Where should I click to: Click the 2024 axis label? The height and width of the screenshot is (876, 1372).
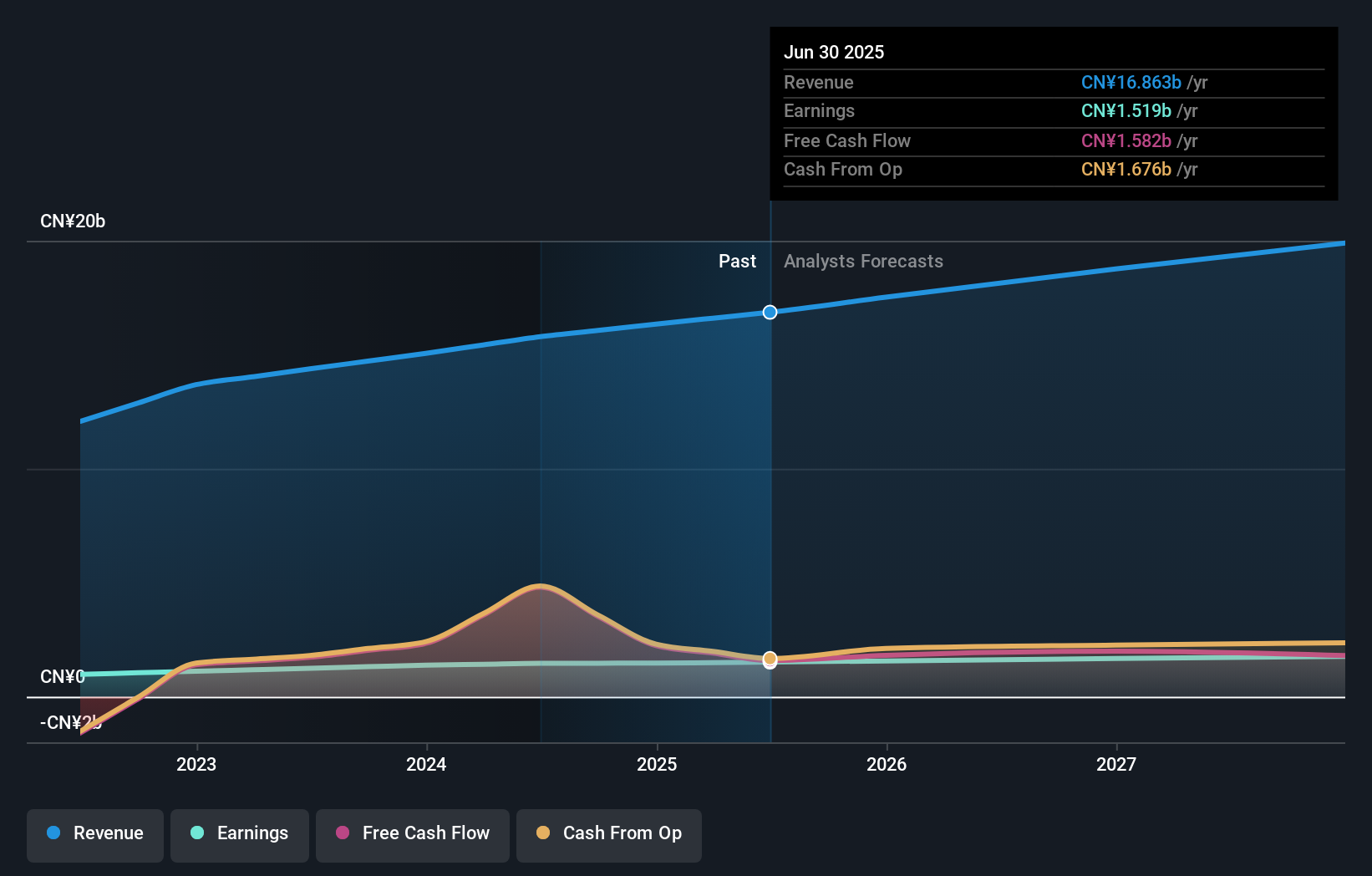tap(426, 764)
